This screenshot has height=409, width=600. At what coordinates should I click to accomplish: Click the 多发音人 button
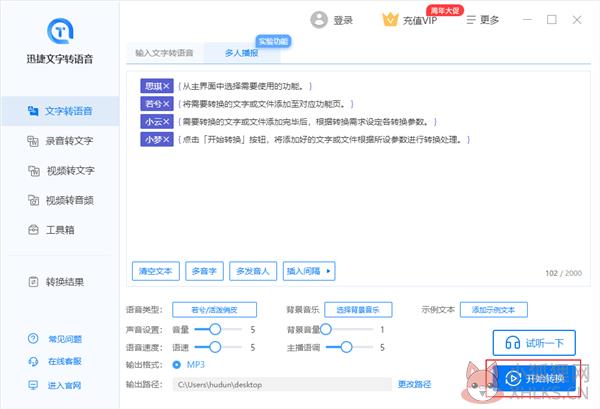[253, 271]
